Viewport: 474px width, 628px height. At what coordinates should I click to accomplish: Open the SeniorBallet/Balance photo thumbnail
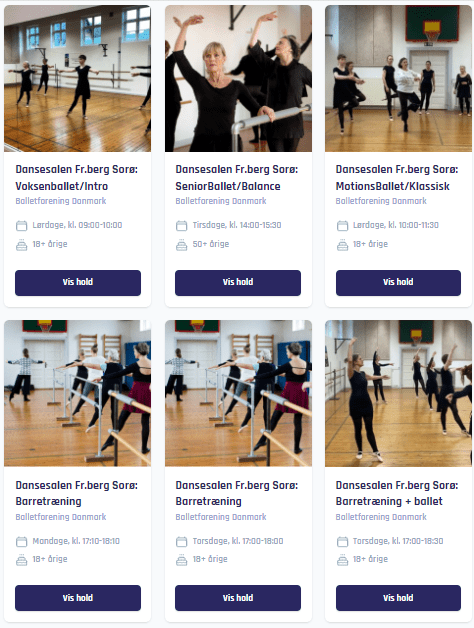tap(238, 78)
